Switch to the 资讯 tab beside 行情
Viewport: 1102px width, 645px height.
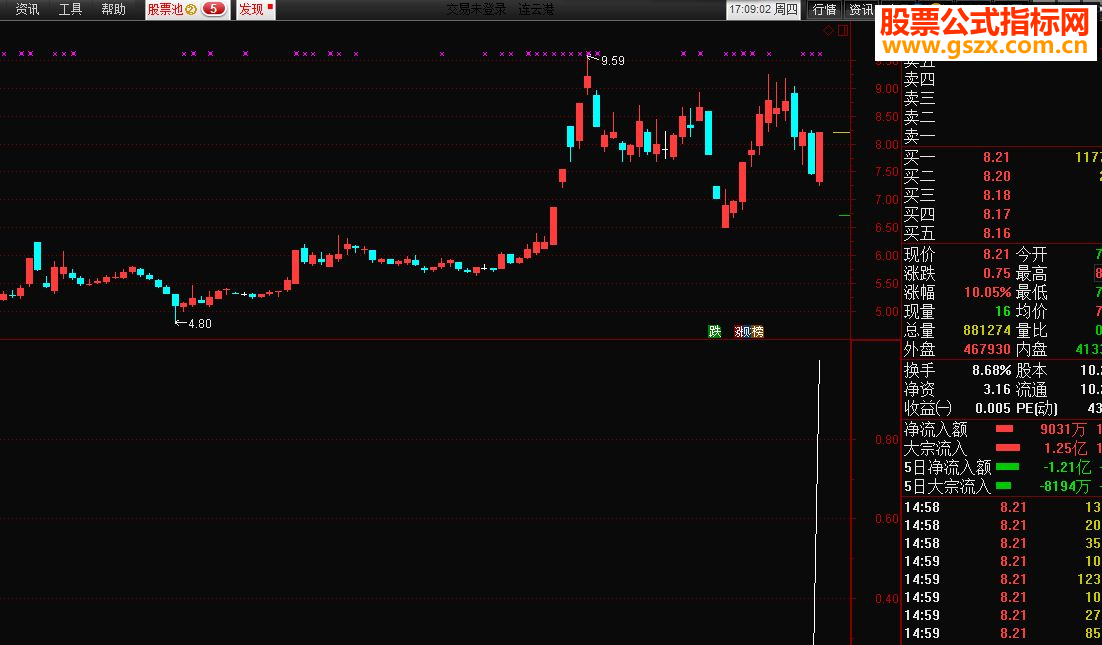(x=860, y=9)
